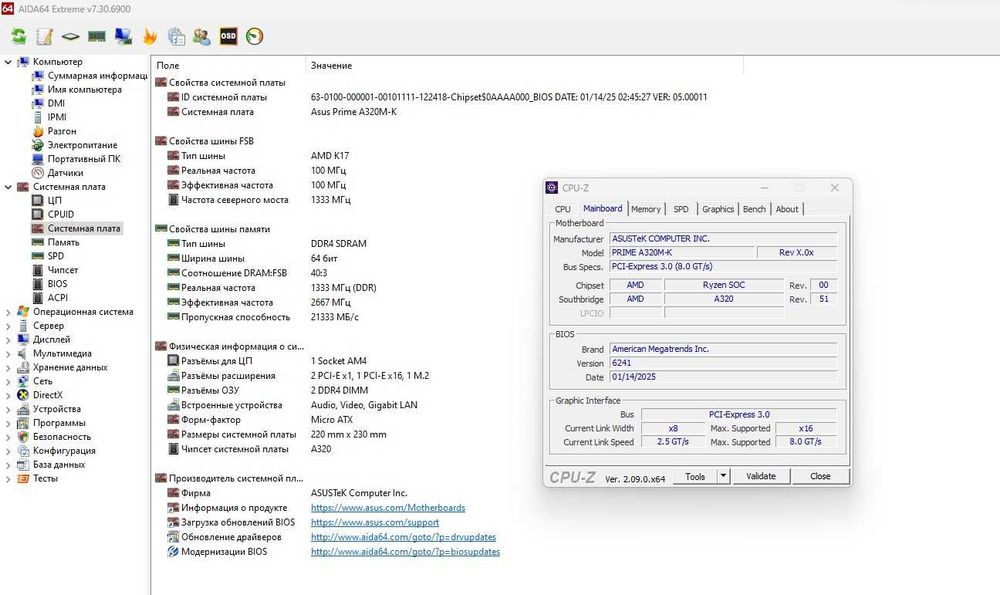Image resolution: width=1000 pixels, height=595 pixels.
Task: Expand the Операционная система node
Action: 8,312
